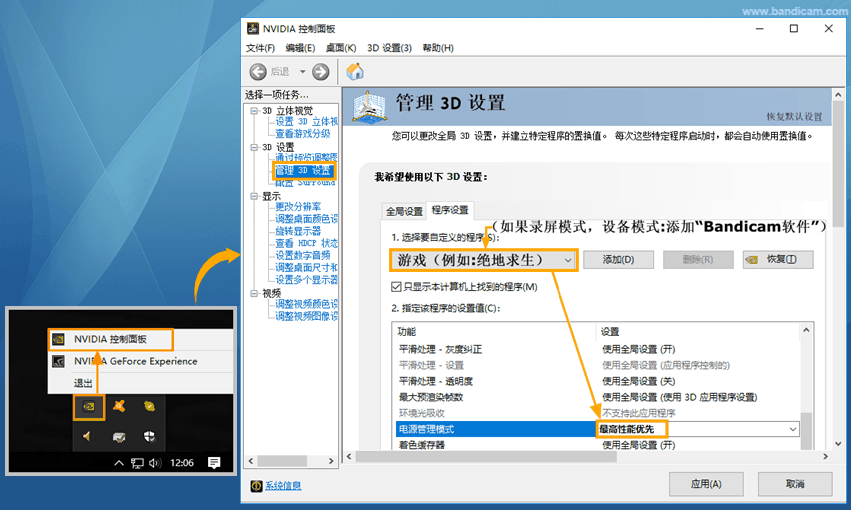Select 设置数字音频 in the task tree

(x=302, y=256)
